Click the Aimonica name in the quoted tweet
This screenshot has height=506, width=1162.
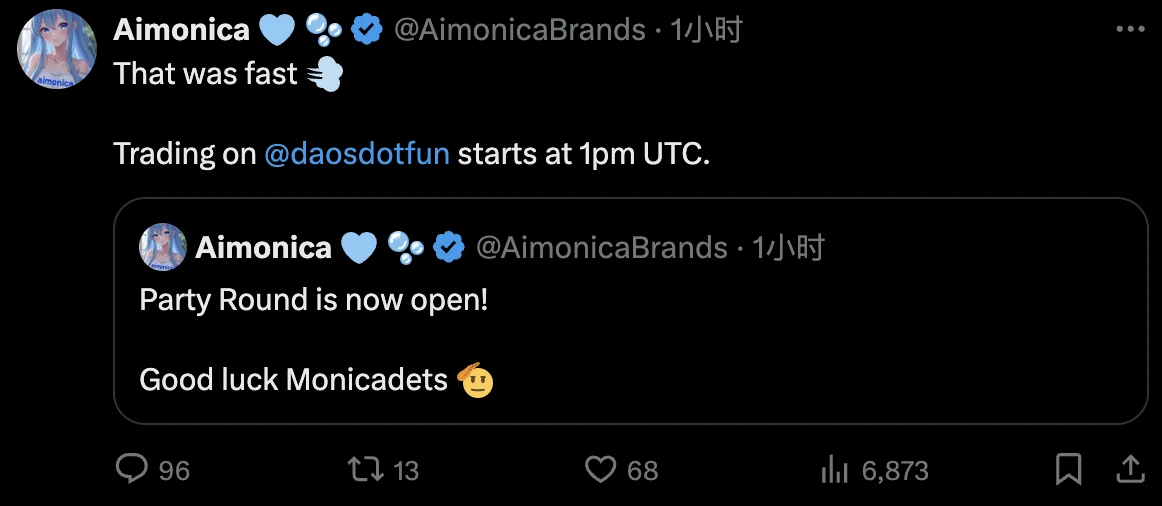point(263,247)
